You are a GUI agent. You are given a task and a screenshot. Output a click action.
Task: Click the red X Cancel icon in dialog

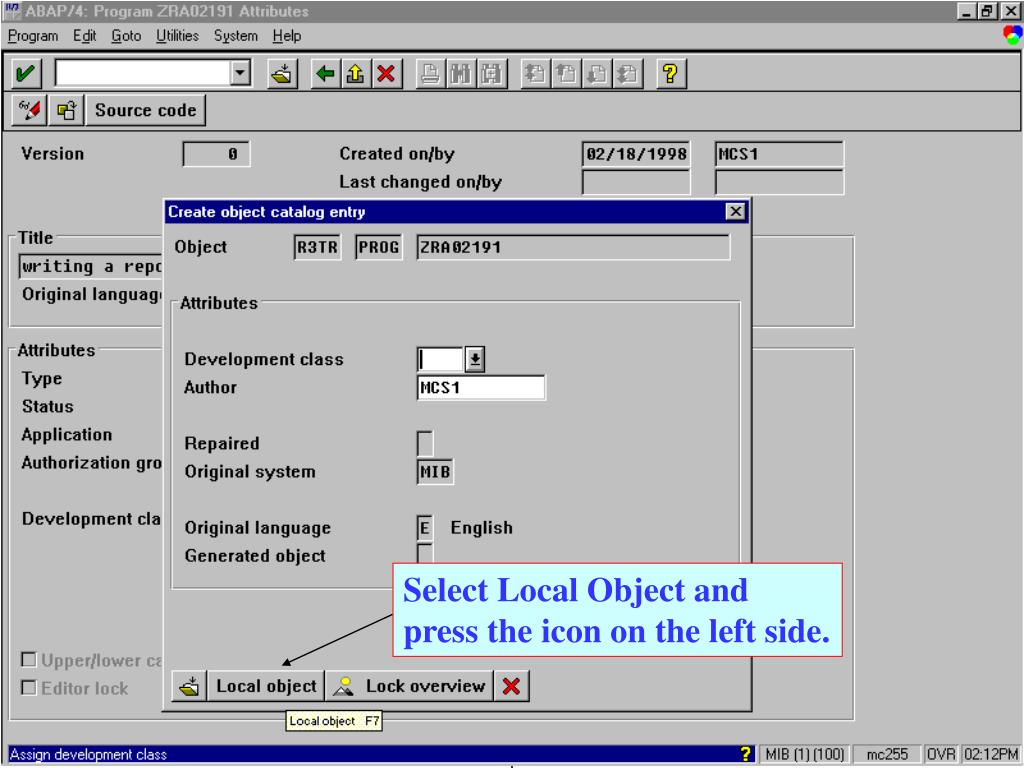(511, 686)
